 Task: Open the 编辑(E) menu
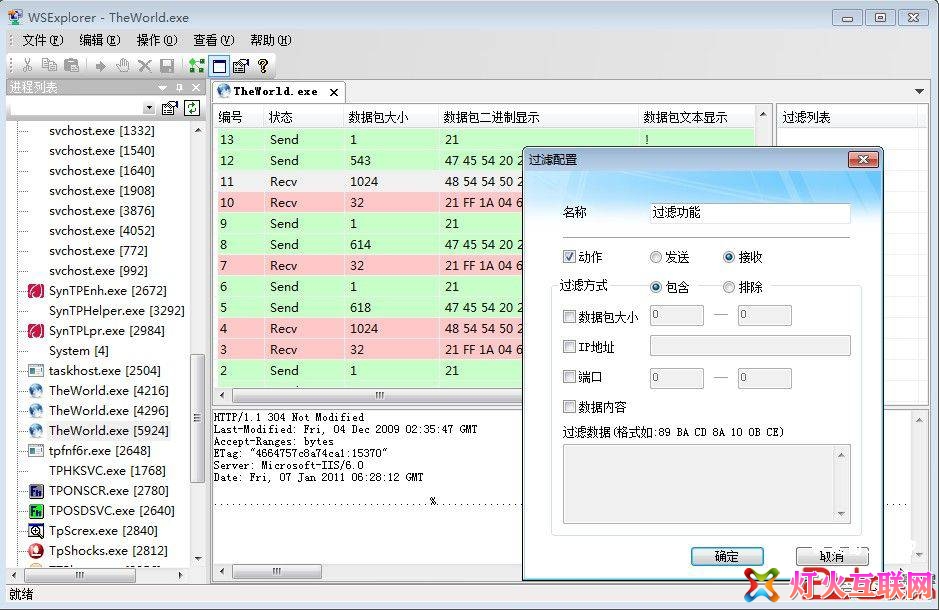coord(99,40)
